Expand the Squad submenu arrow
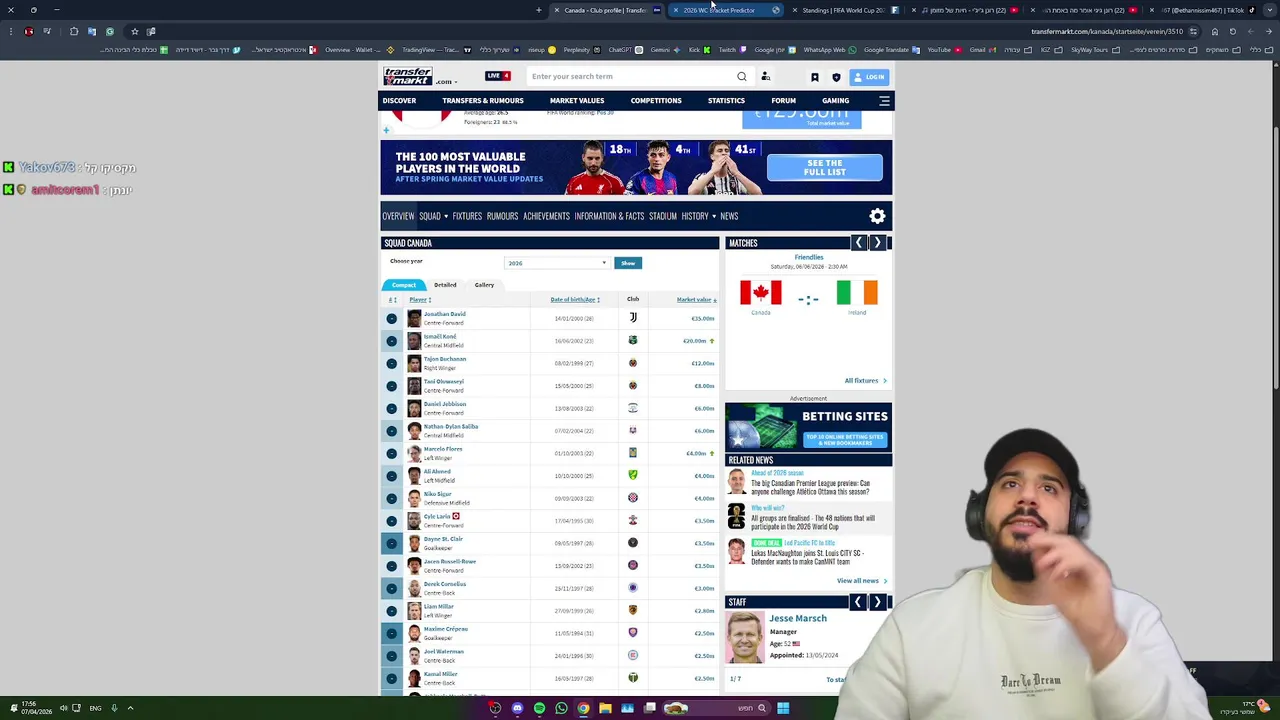The height and width of the screenshot is (720, 1280). click(445, 216)
